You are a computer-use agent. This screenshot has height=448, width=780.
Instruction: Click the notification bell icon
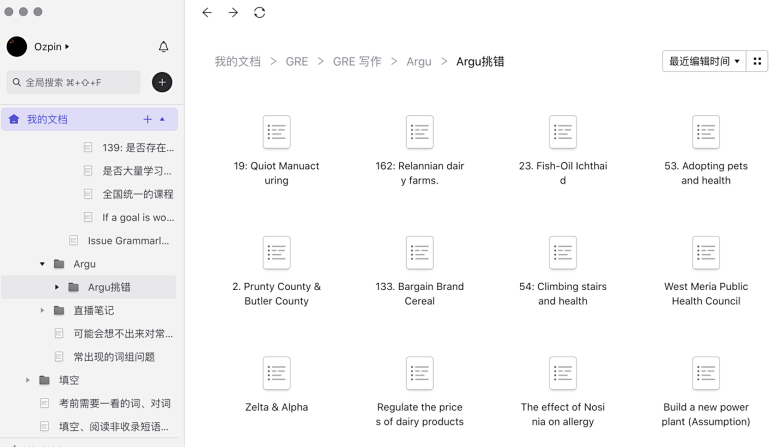tap(164, 47)
